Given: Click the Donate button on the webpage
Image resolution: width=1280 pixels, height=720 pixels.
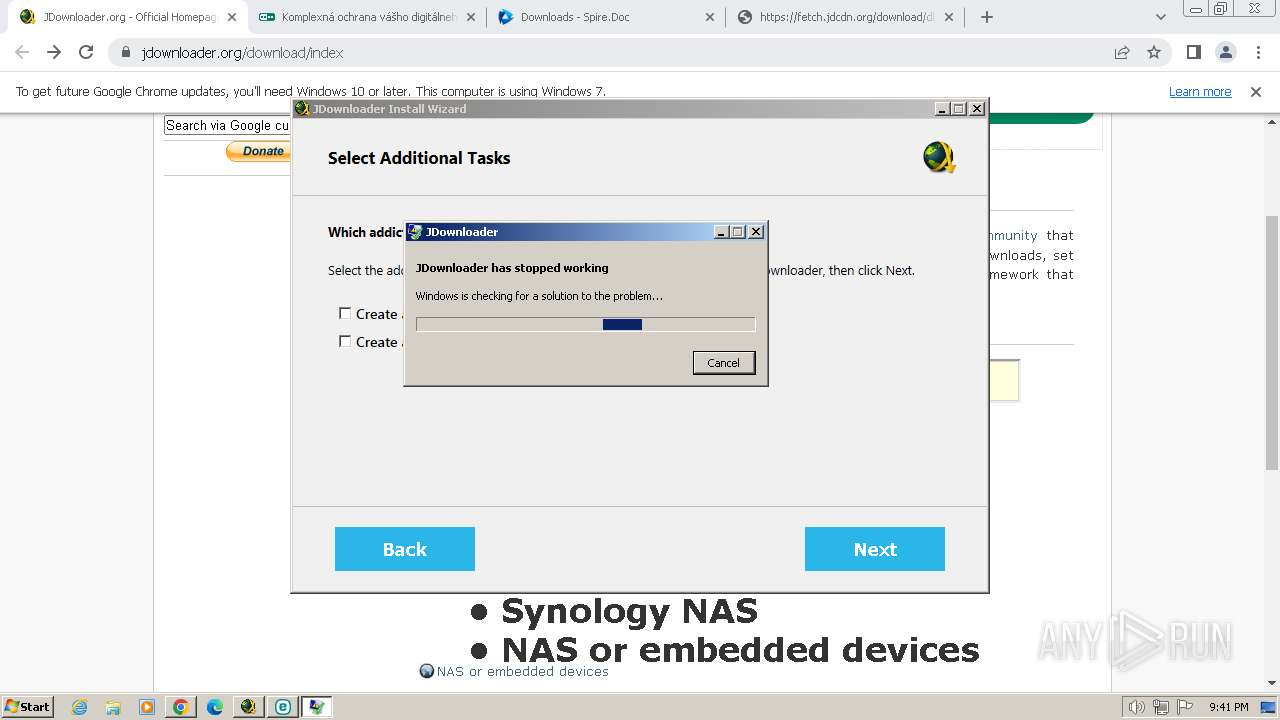Looking at the screenshot, I should coord(259,151).
